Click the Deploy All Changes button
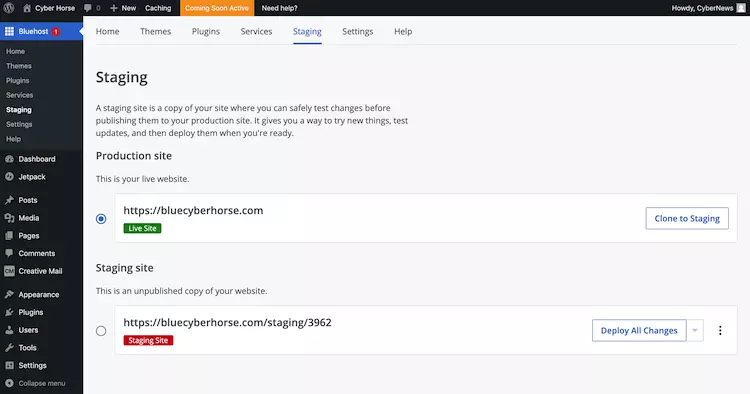Screen dimensions: 750x394 click(639, 330)
